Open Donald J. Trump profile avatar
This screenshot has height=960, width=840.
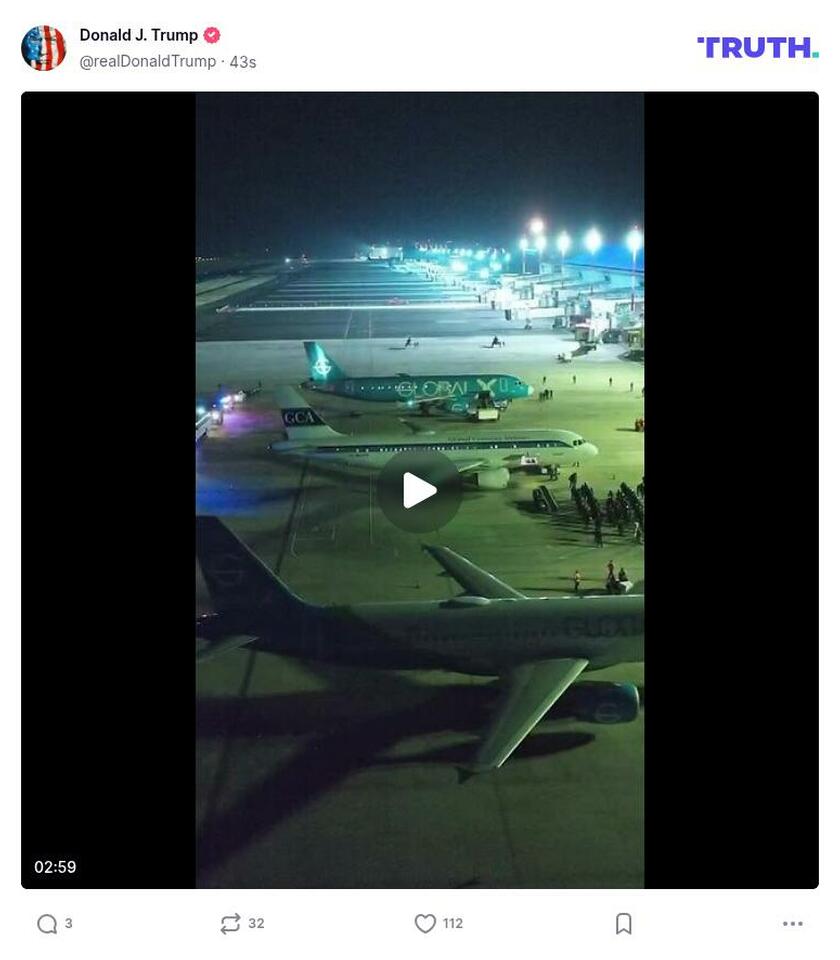point(43,48)
